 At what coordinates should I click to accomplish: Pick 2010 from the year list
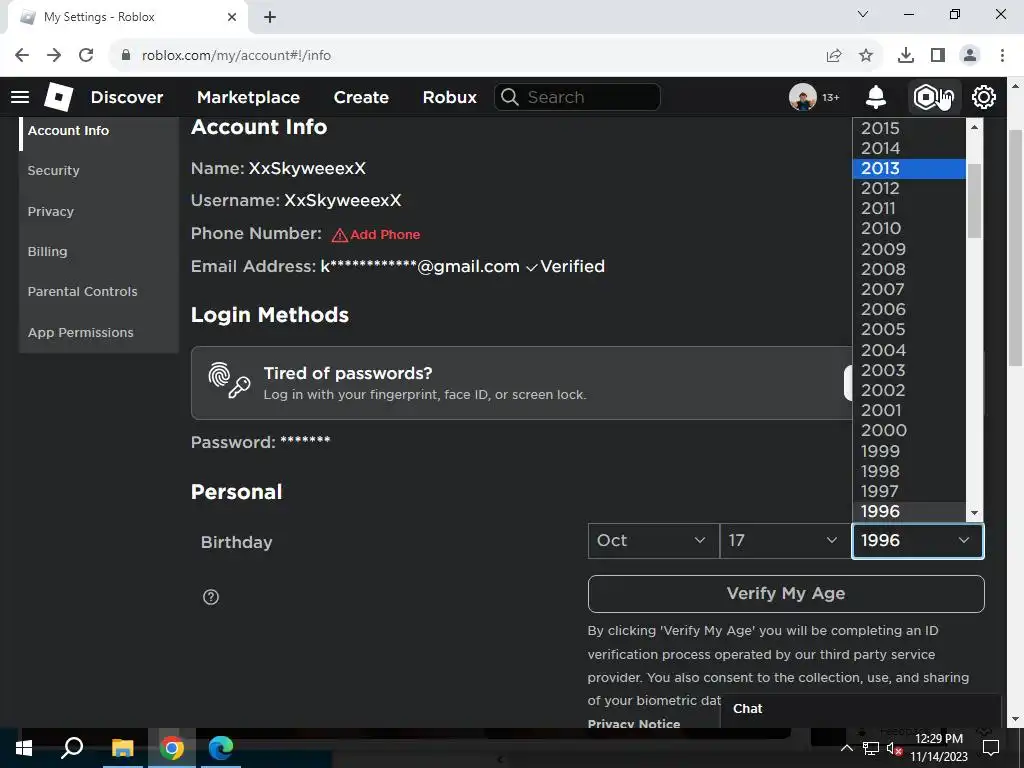(909, 229)
